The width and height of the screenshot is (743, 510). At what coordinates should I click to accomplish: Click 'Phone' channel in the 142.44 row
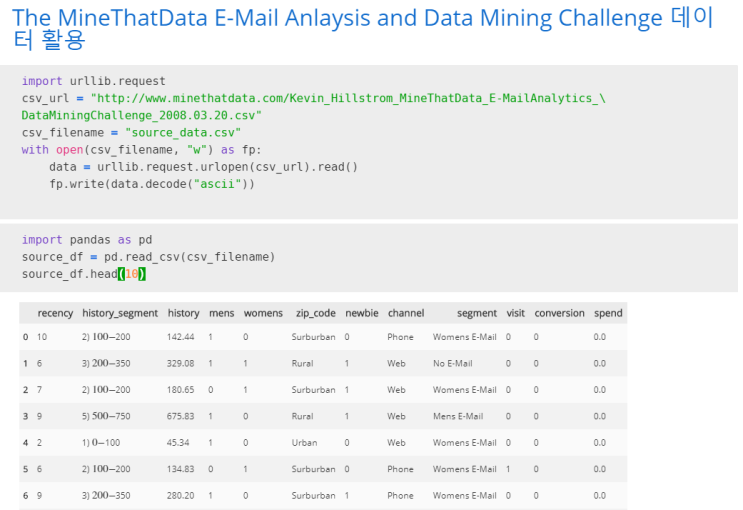tap(400, 337)
